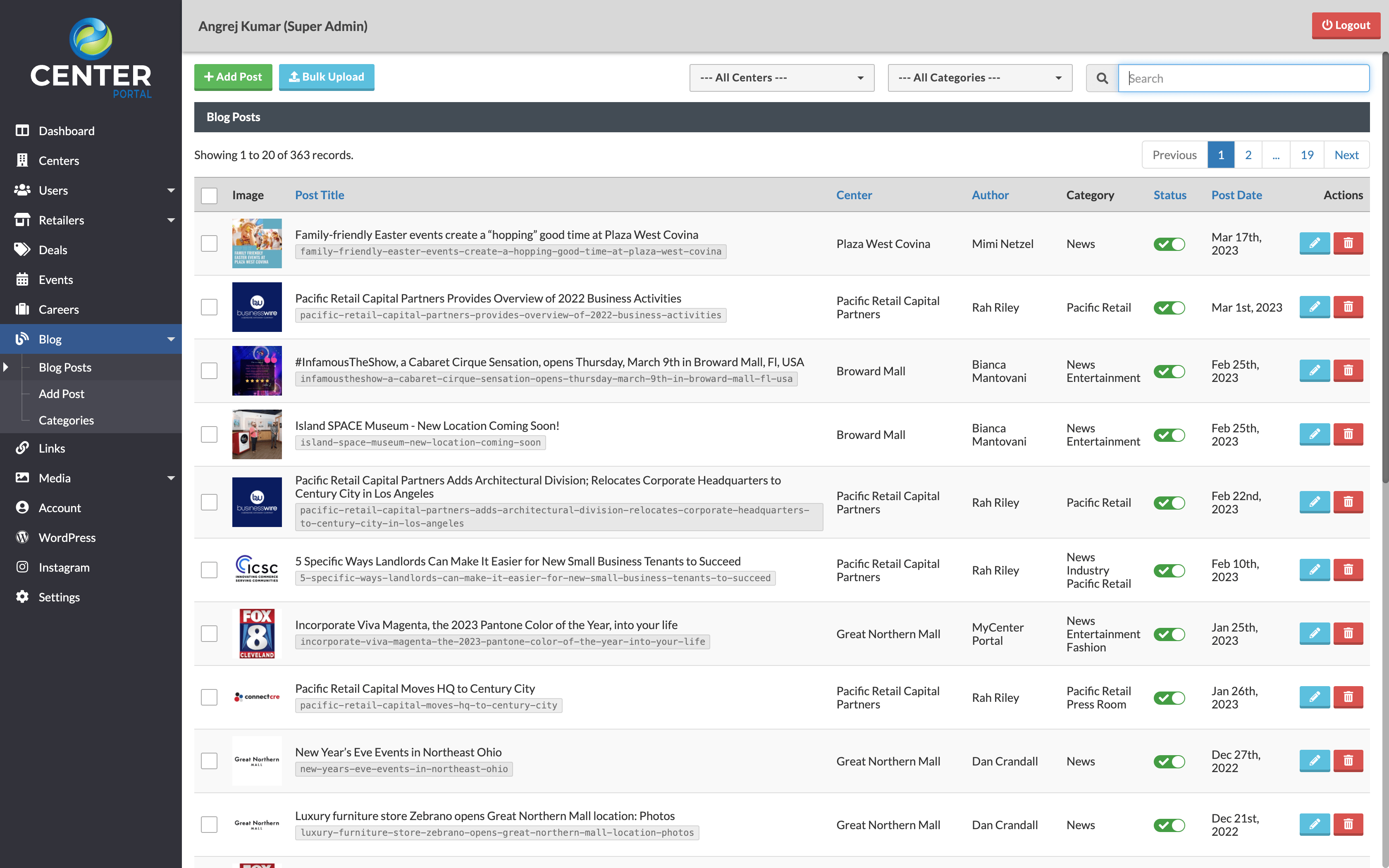Navigate to the Dashboard menu item
This screenshot has height=868, width=1389.
tap(66, 130)
